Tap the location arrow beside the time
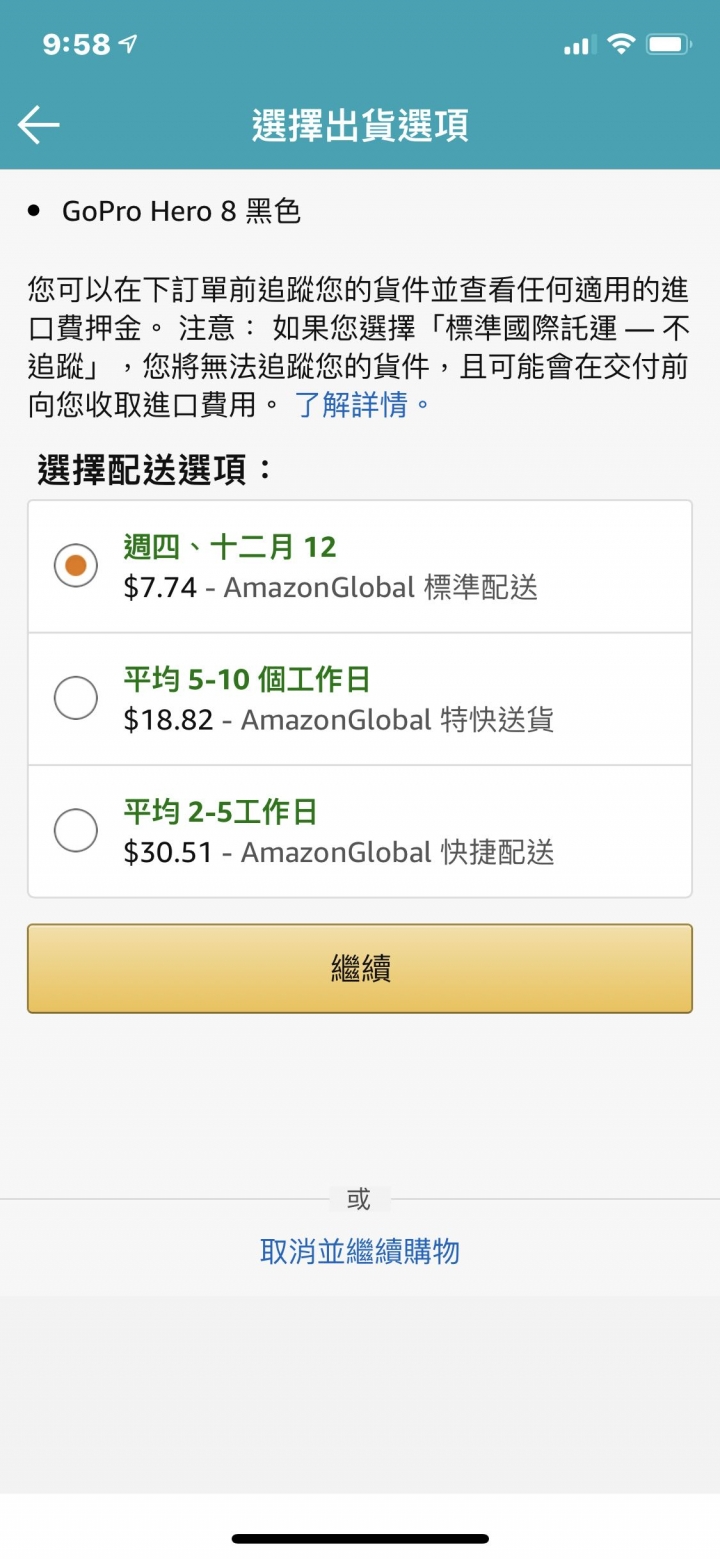720x1559 pixels. [128, 44]
